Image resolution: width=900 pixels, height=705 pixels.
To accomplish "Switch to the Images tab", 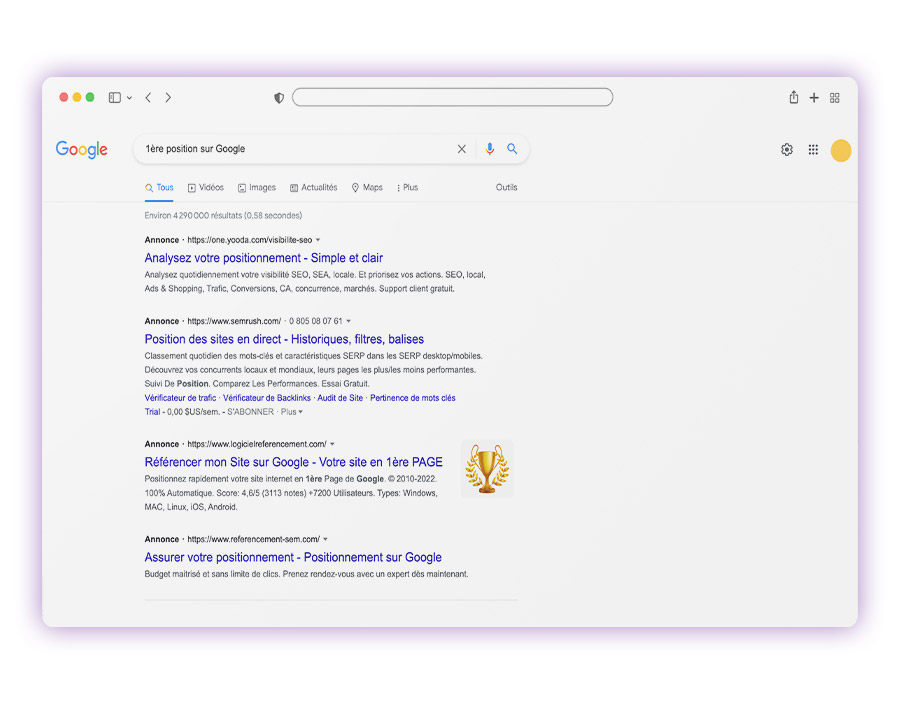I will click(x=257, y=188).
